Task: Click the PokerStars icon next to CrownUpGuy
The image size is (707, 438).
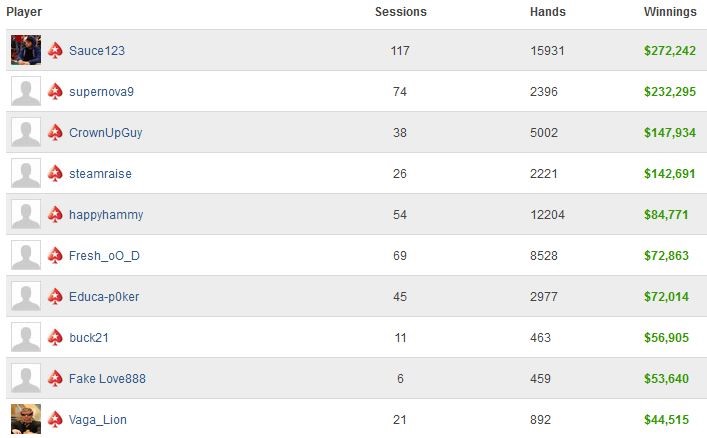Action: click(55, 132)
